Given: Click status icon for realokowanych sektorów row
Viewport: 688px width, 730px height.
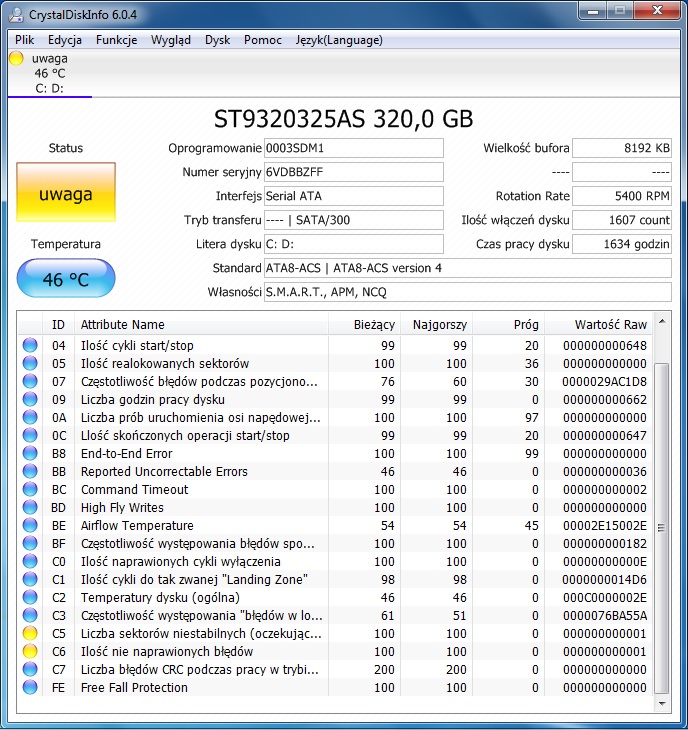Looking at the screenshot, I should (30, 363).
